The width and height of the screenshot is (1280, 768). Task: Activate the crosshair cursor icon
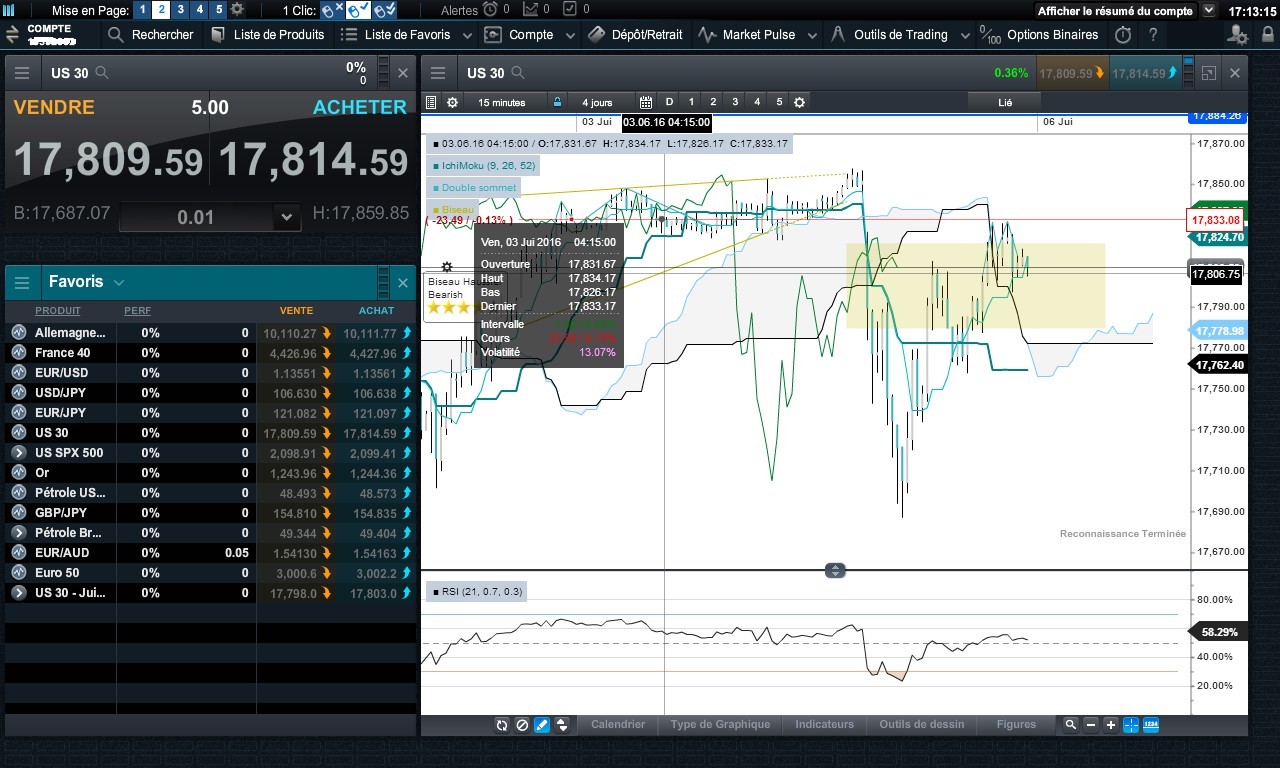1131,725
